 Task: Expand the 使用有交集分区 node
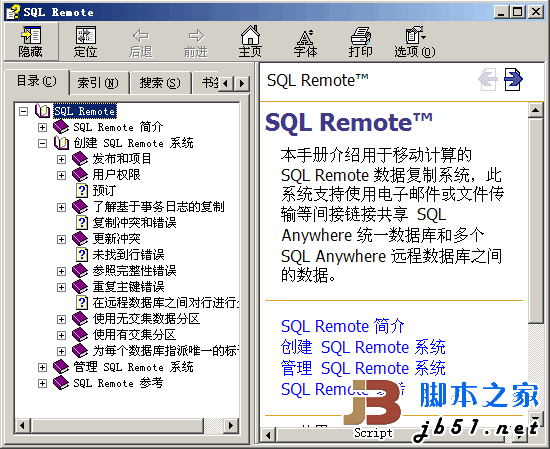61,335
